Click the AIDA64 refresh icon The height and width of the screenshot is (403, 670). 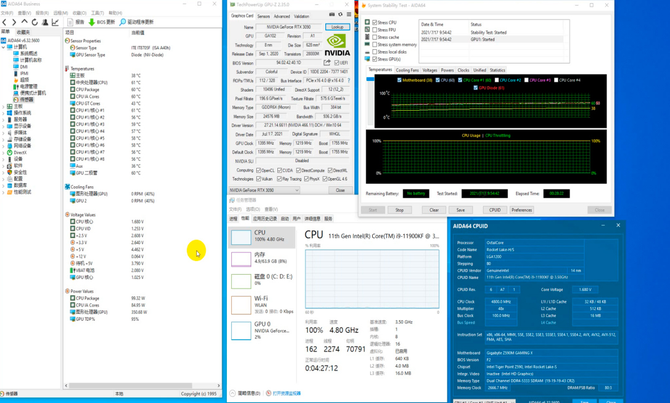35,22
